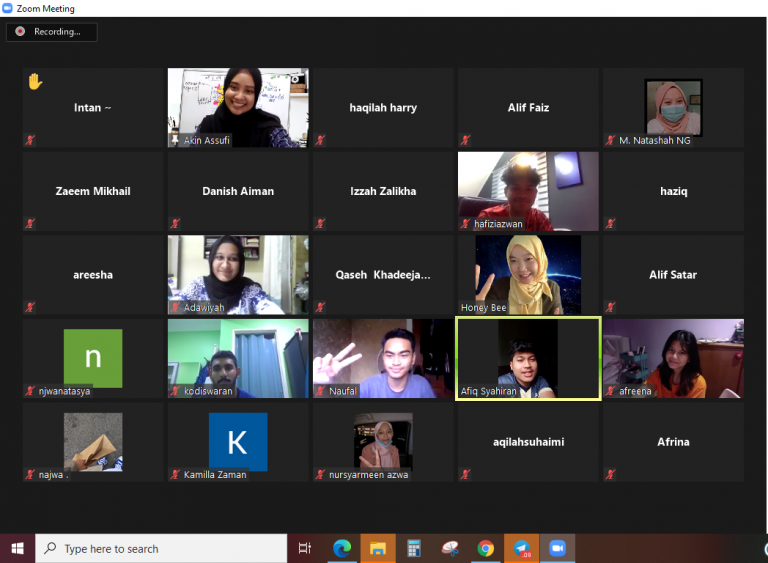Click muted mic icon on Zaeem Mikhail's tile

pos(31,224)
